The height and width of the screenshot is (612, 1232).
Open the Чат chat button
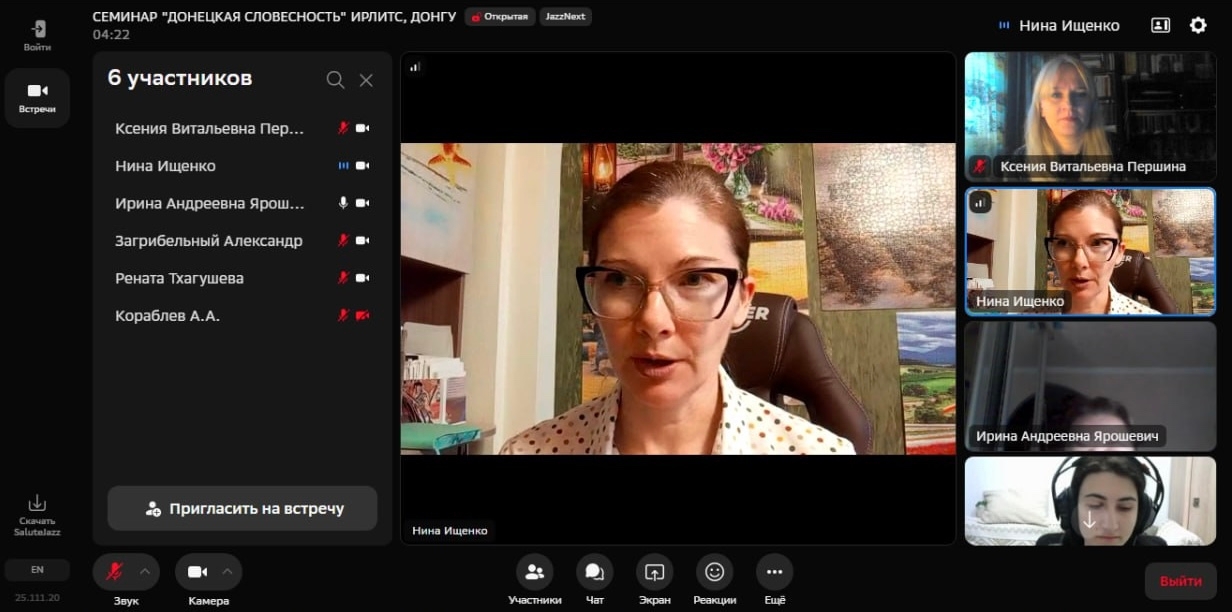click(x=594, y=572)
